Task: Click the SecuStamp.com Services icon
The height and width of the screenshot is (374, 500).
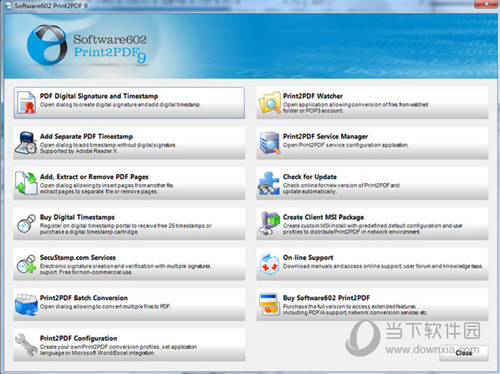Action: click(26, 264)
